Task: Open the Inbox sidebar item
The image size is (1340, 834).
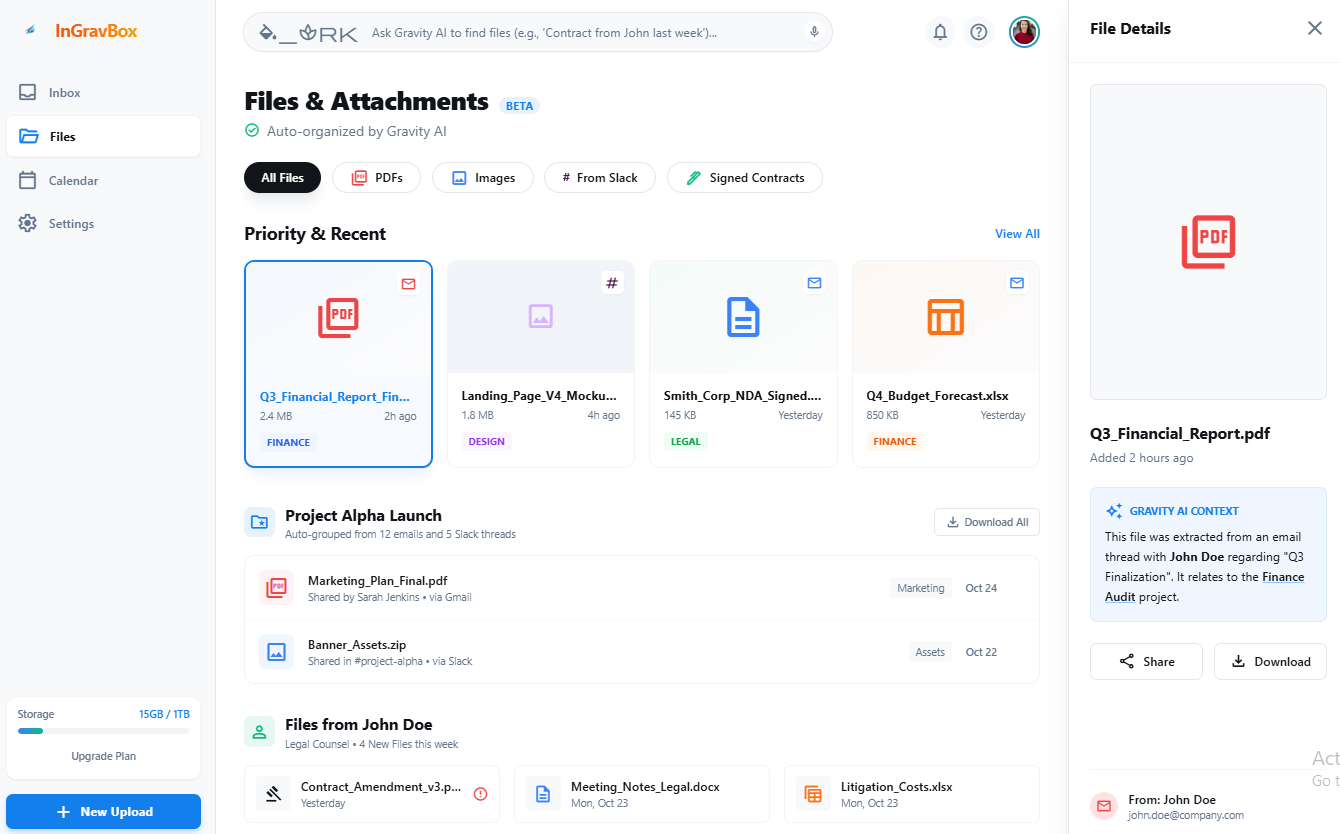Action: [103, 93]
